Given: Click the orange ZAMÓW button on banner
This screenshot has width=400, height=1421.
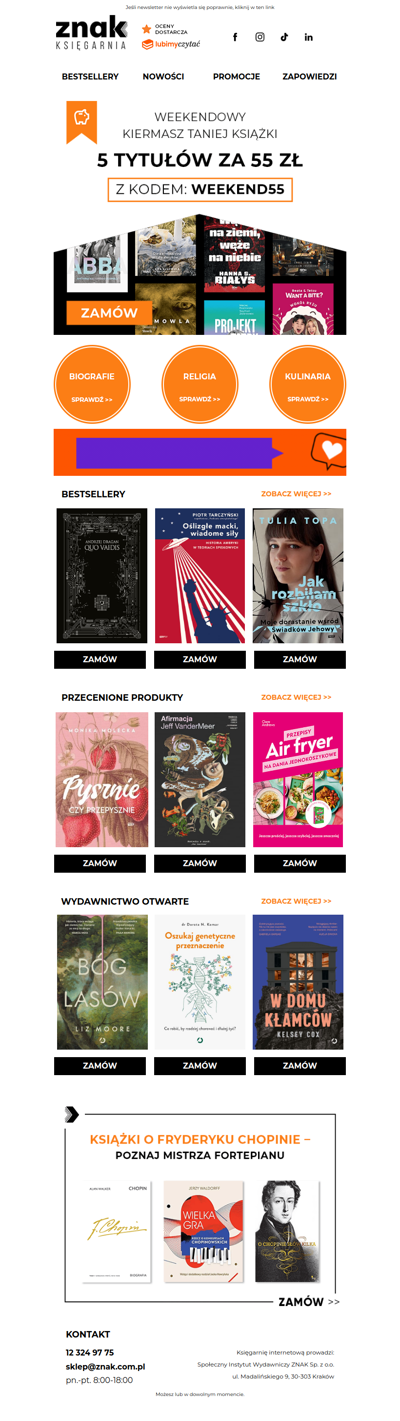Looking at the screenshot, I should point(109,313).
